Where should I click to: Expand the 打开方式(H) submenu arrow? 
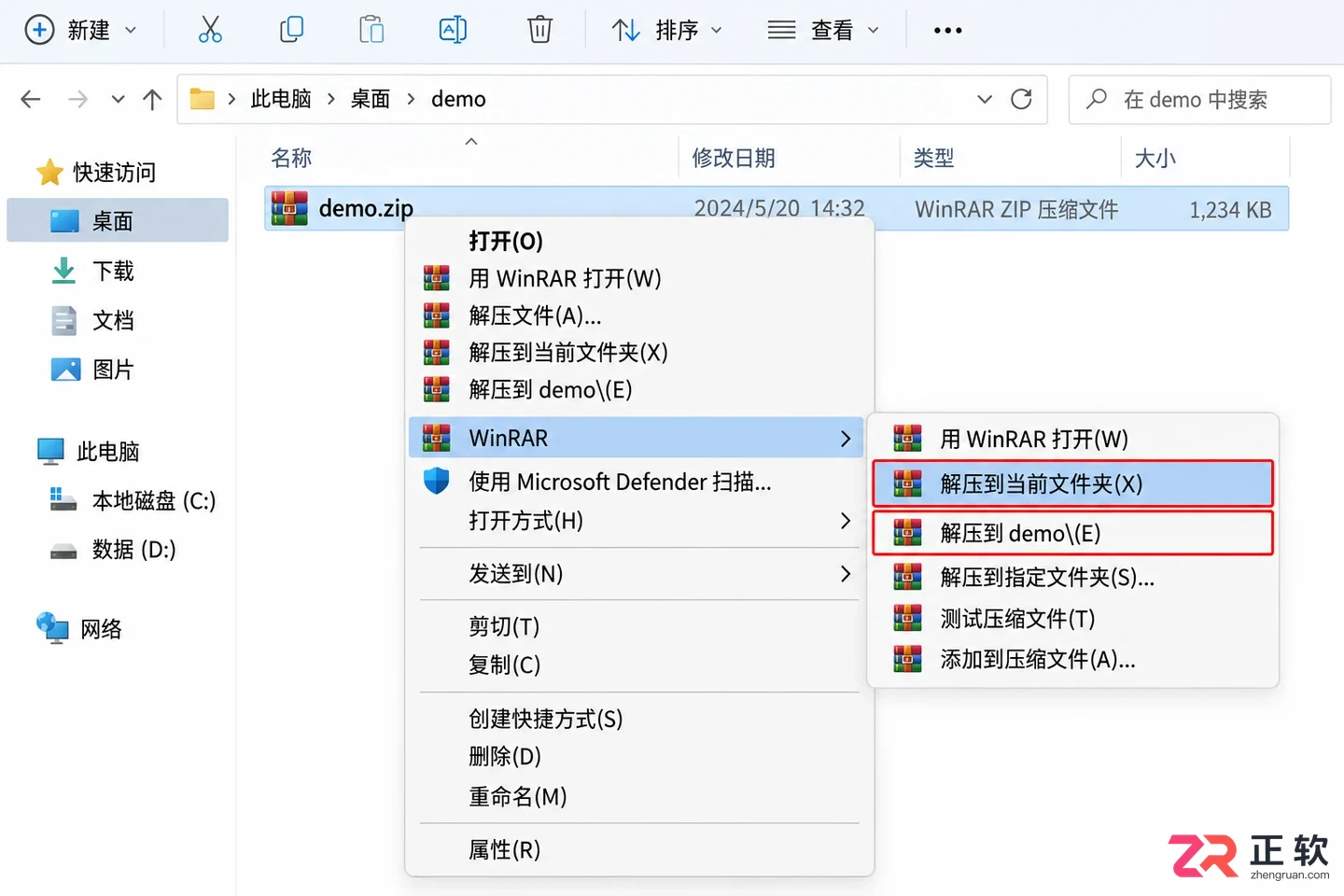[x=846, y=520]
